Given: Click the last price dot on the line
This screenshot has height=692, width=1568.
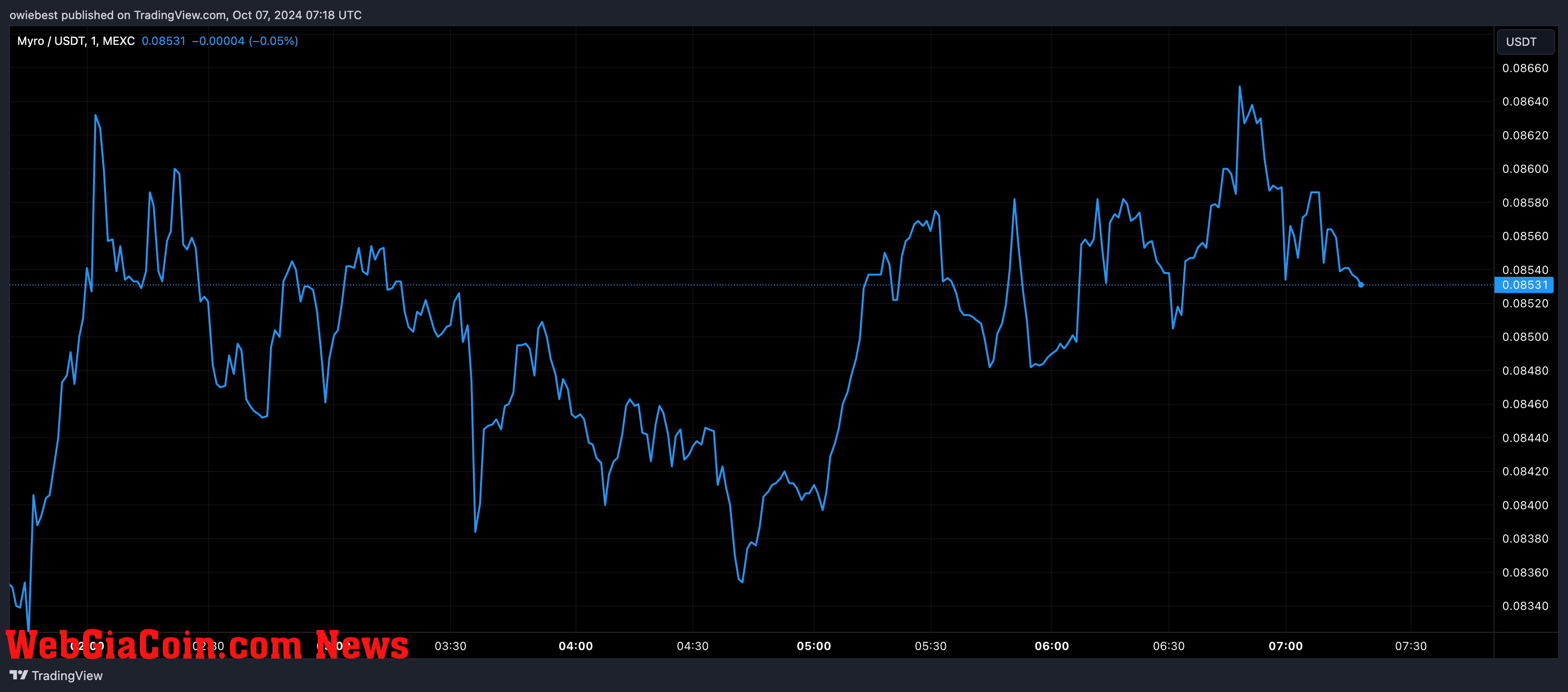Looking at the screenshot, I should [1360, 285].
